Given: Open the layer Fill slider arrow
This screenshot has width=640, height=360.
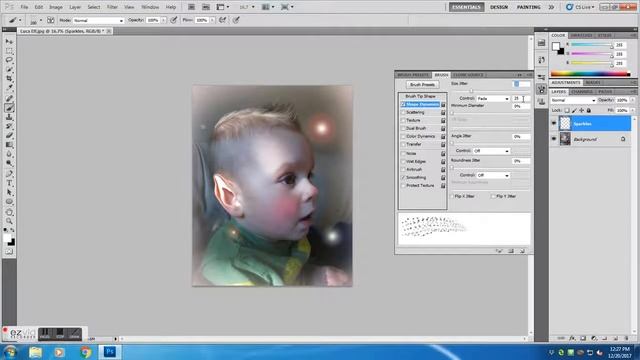Looking at the screenshot, I should (x=633, y=111).
